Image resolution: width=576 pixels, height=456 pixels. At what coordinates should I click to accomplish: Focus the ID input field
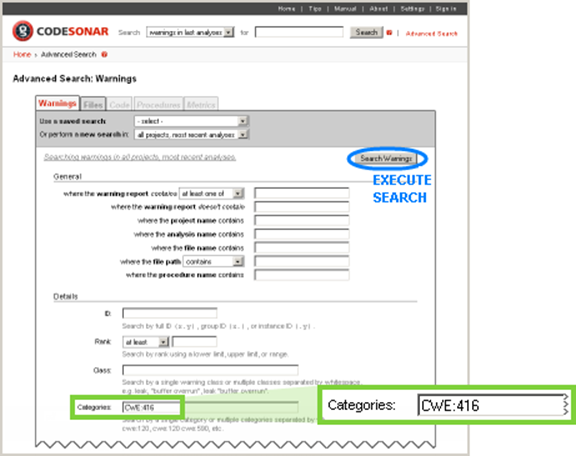tap(170, 313)
